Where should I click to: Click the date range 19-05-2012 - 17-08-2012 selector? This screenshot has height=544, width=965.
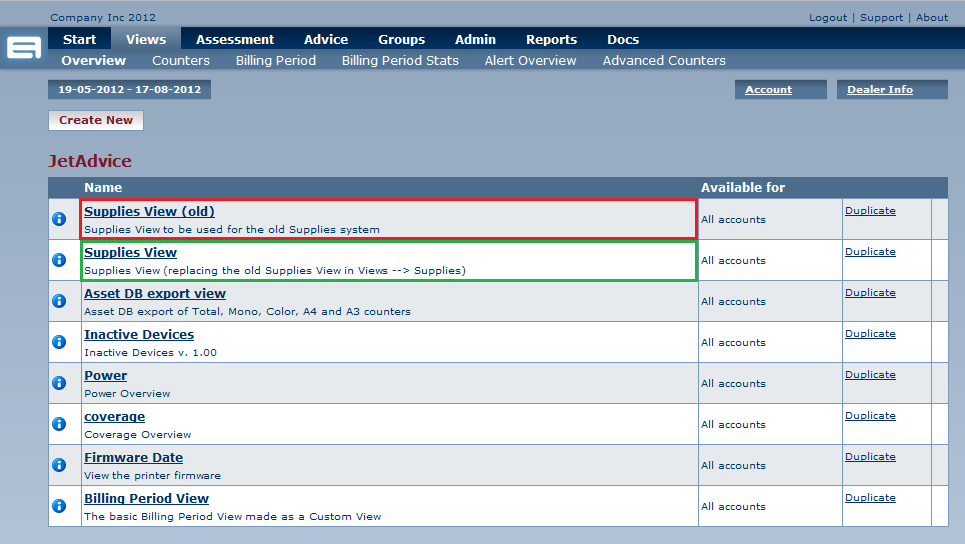click(x=129, y=90)
